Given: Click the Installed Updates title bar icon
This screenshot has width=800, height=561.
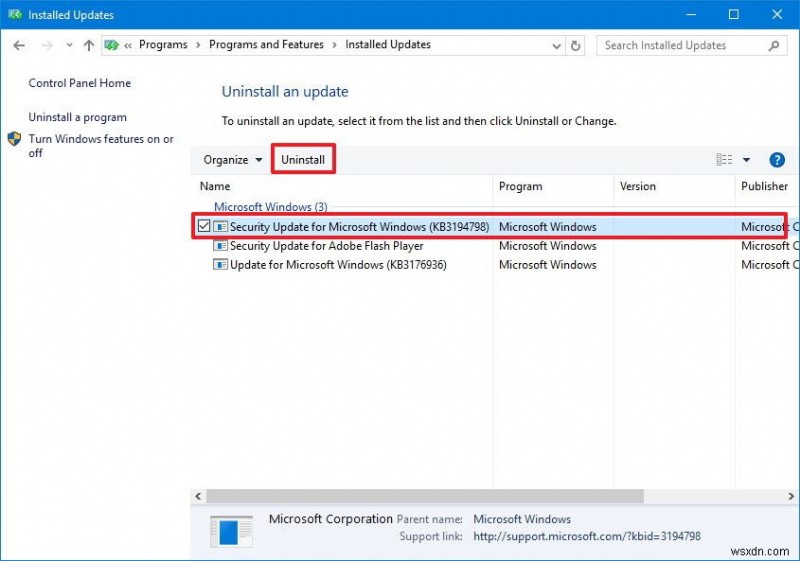Looking at the screenshot, I should (15, 14).
